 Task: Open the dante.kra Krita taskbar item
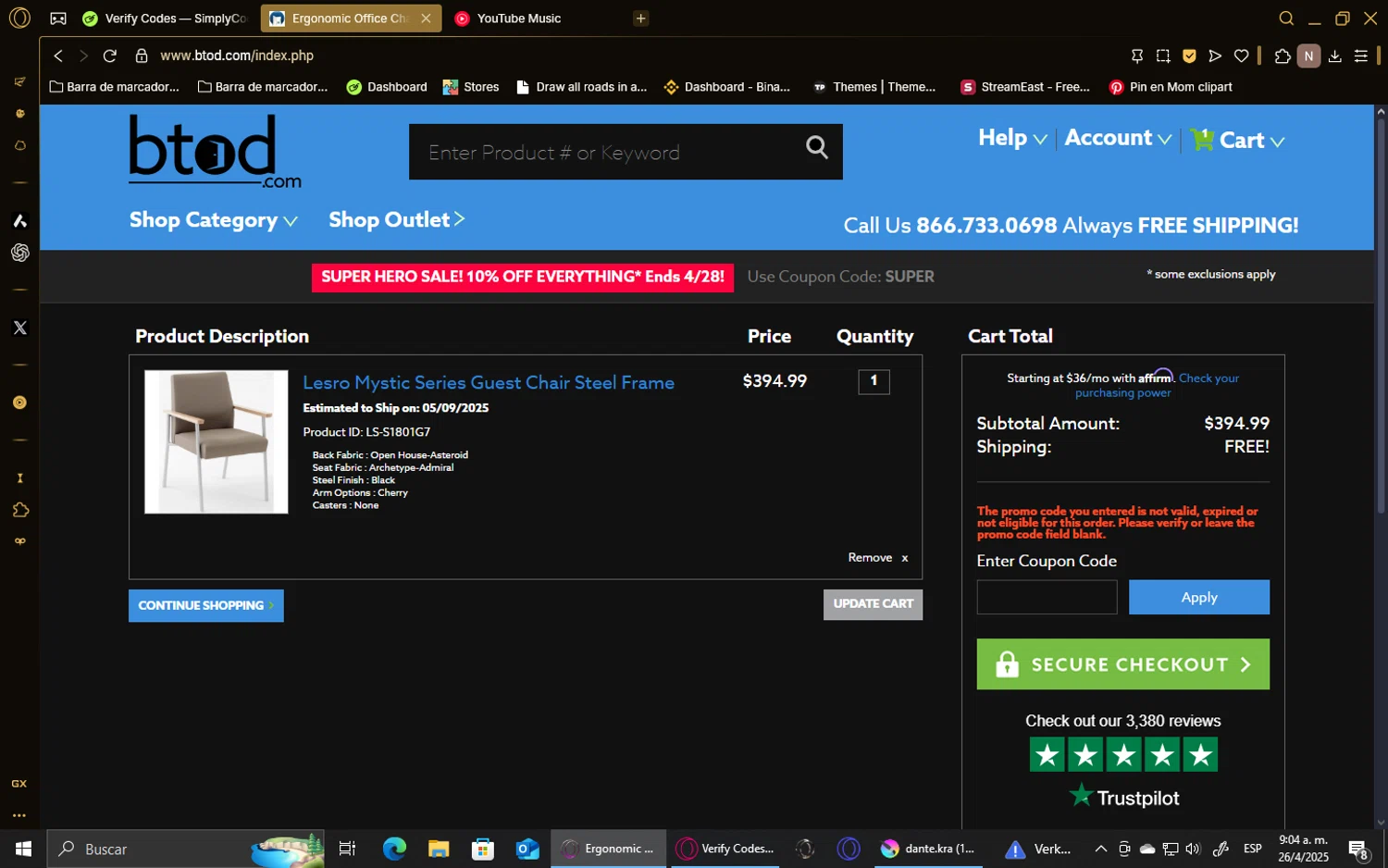[928, 849]
